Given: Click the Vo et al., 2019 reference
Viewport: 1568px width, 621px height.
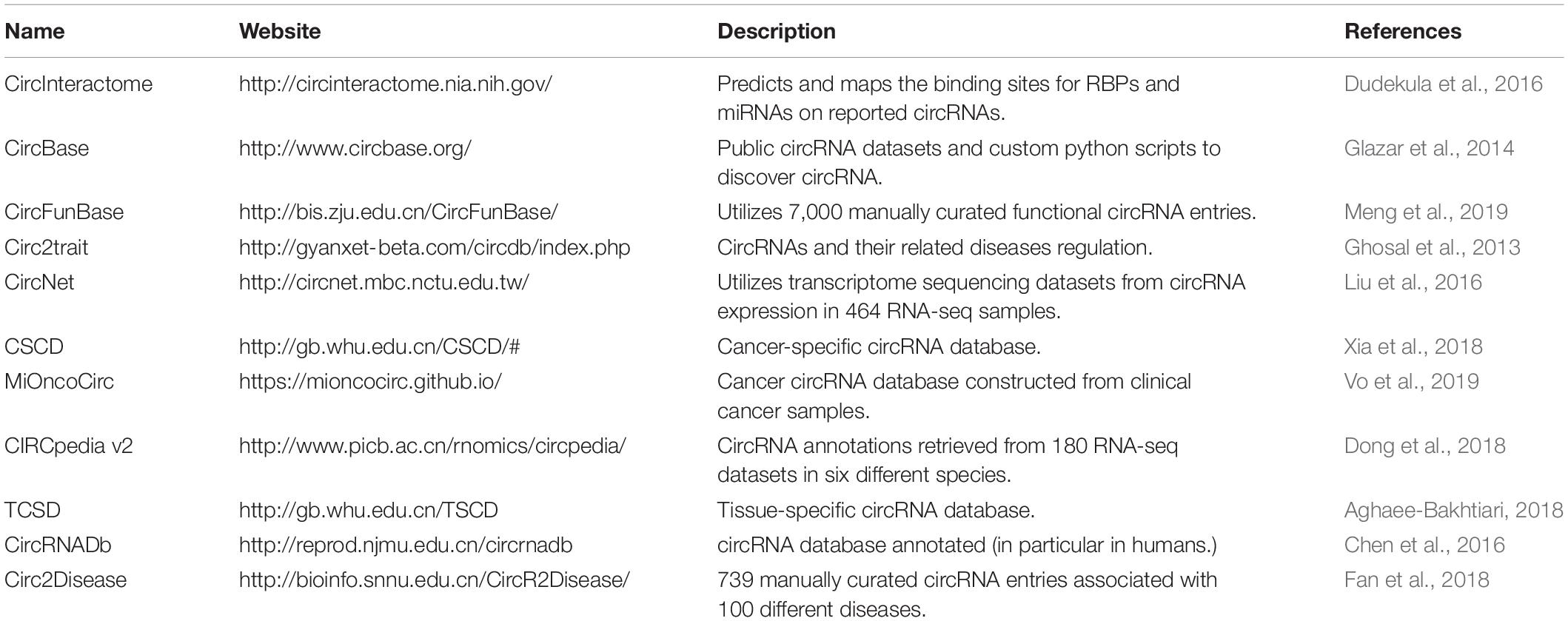Looking at the screenshot, I should click(1411, 381).
